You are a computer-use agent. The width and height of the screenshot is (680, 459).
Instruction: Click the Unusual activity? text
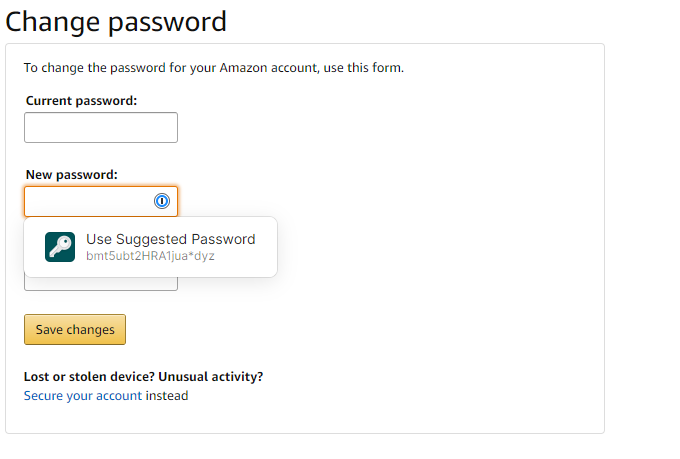[211, 377]
